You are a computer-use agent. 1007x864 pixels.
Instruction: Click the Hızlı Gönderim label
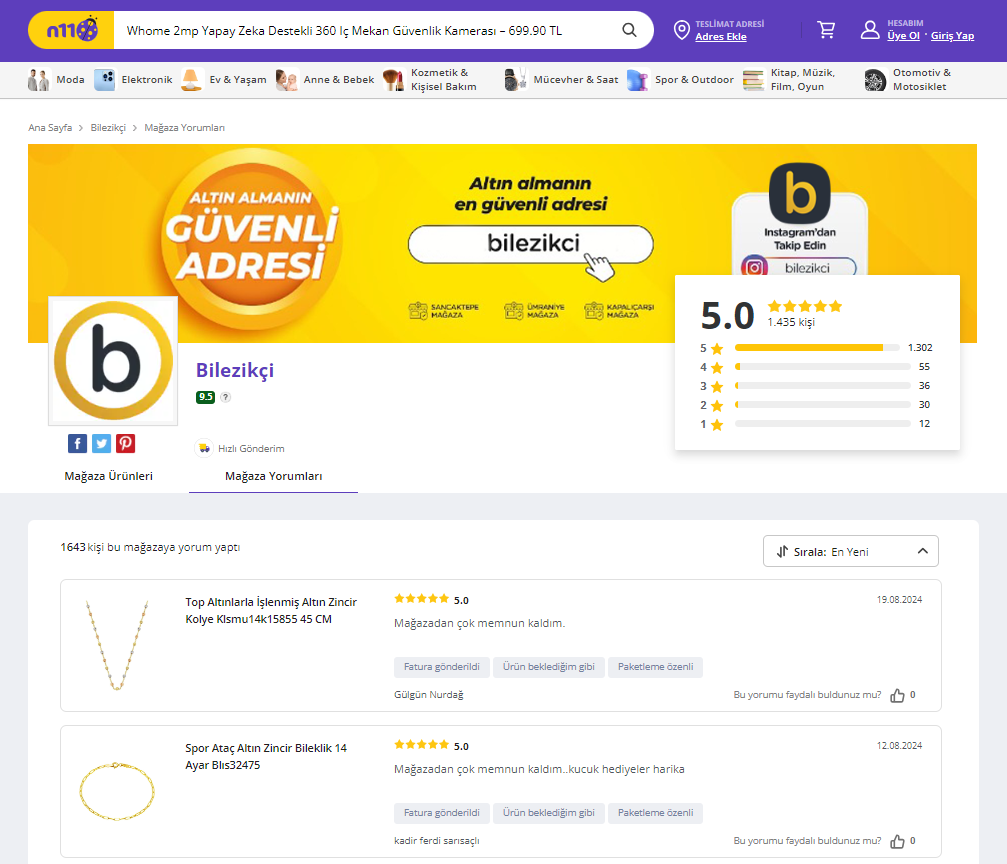[251, 448]
